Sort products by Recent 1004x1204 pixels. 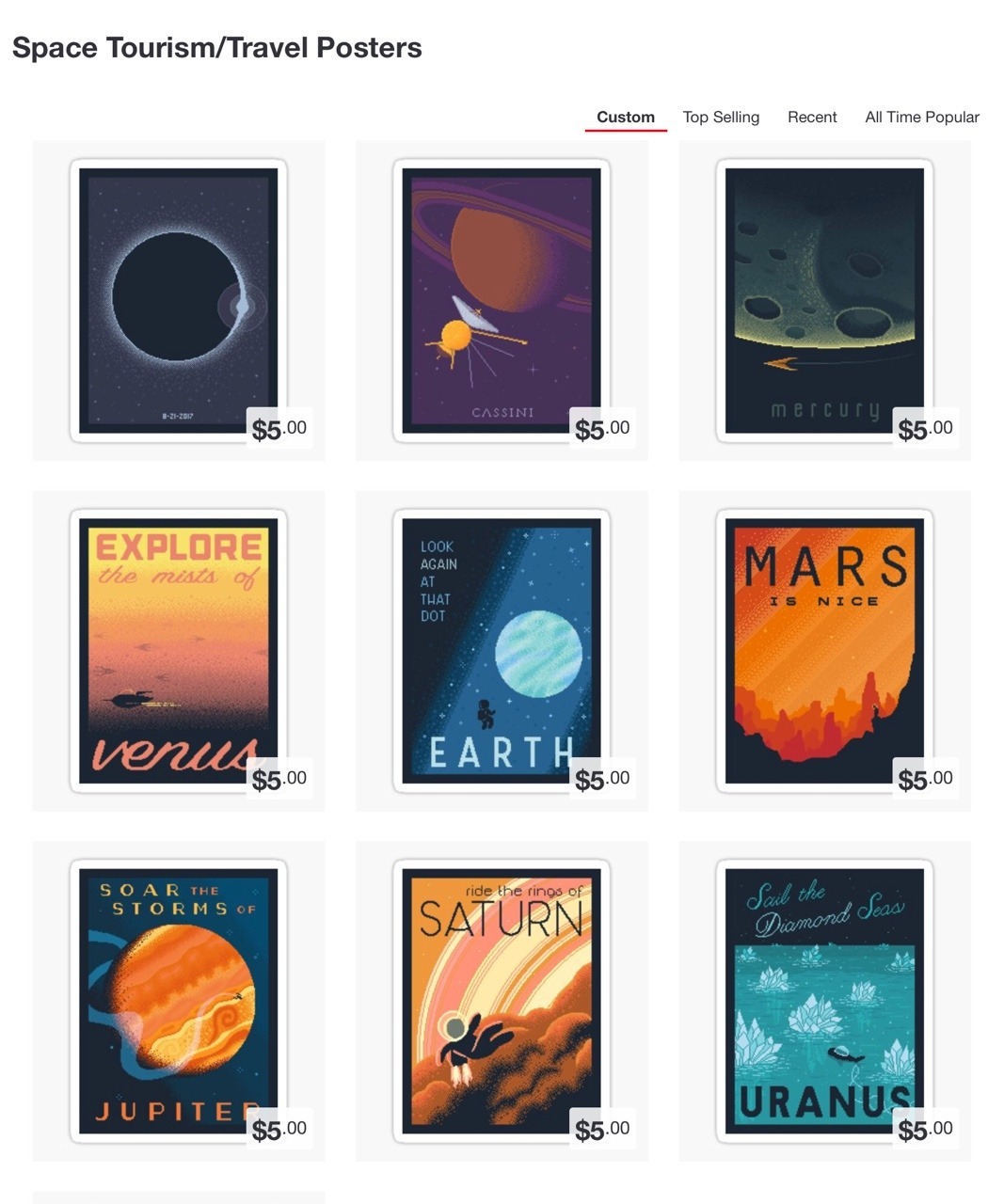click(812, 117)
